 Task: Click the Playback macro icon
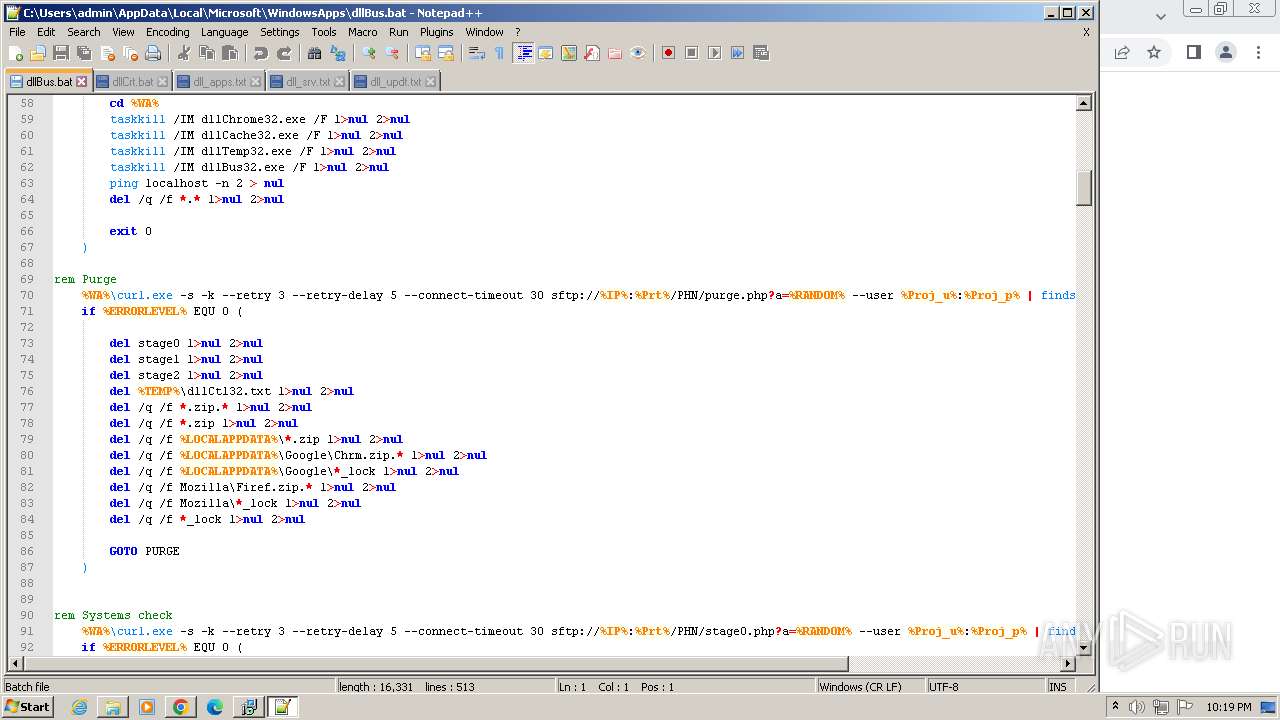[x=715, y=53]
